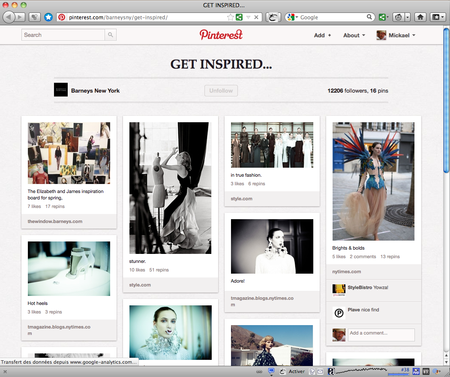Viewport: 450px width, 377px height.
Task: Open the in true fashion. runway pin
Action: pos(272,145)
